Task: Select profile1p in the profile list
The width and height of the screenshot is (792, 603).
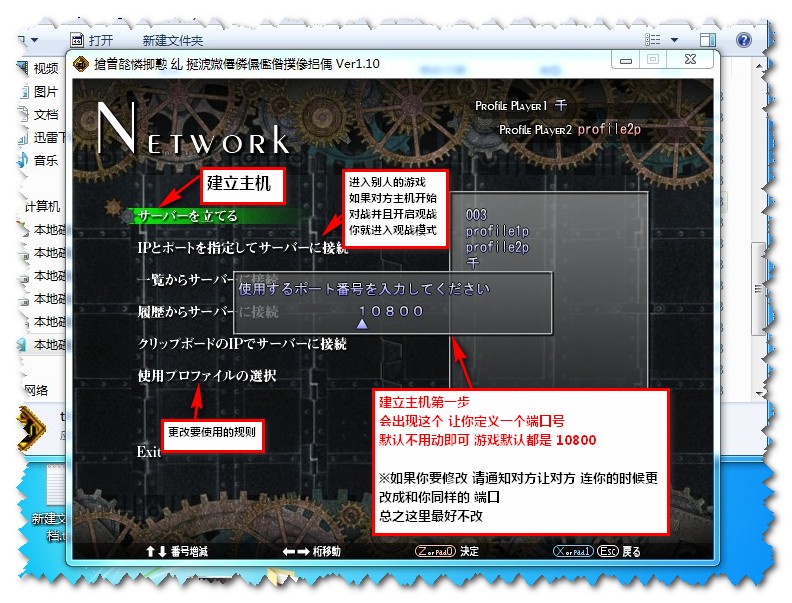Action: [x=497, y=231]
